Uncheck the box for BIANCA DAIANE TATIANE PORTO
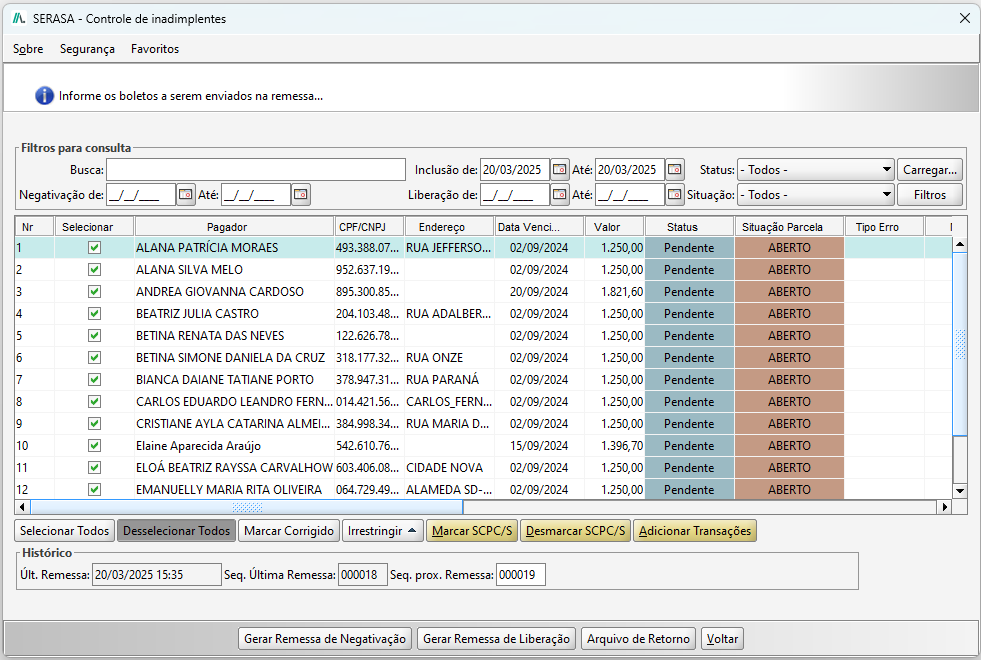981x660 pixels. [94, 380]
